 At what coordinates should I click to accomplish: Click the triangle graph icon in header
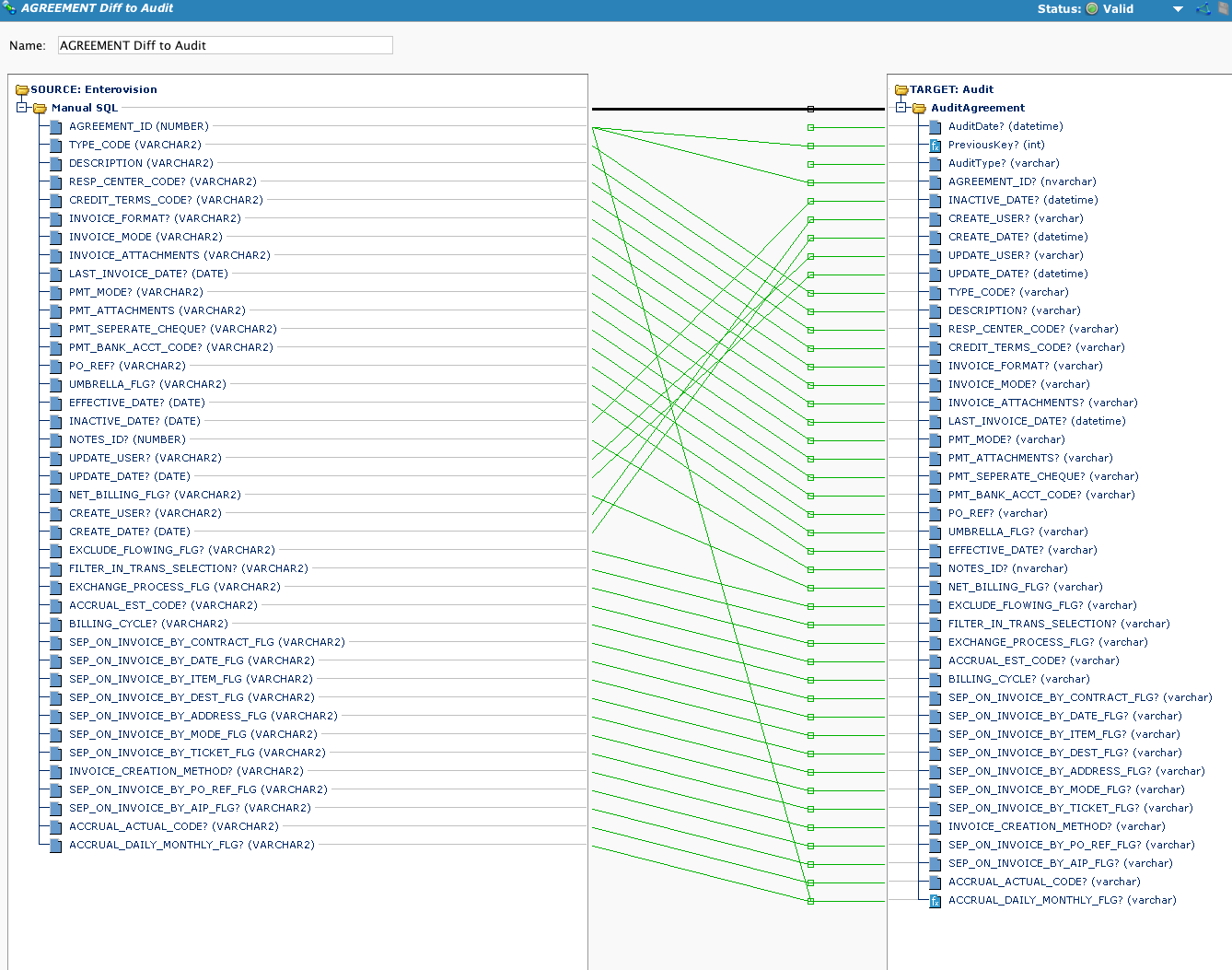click(1203, 8)
